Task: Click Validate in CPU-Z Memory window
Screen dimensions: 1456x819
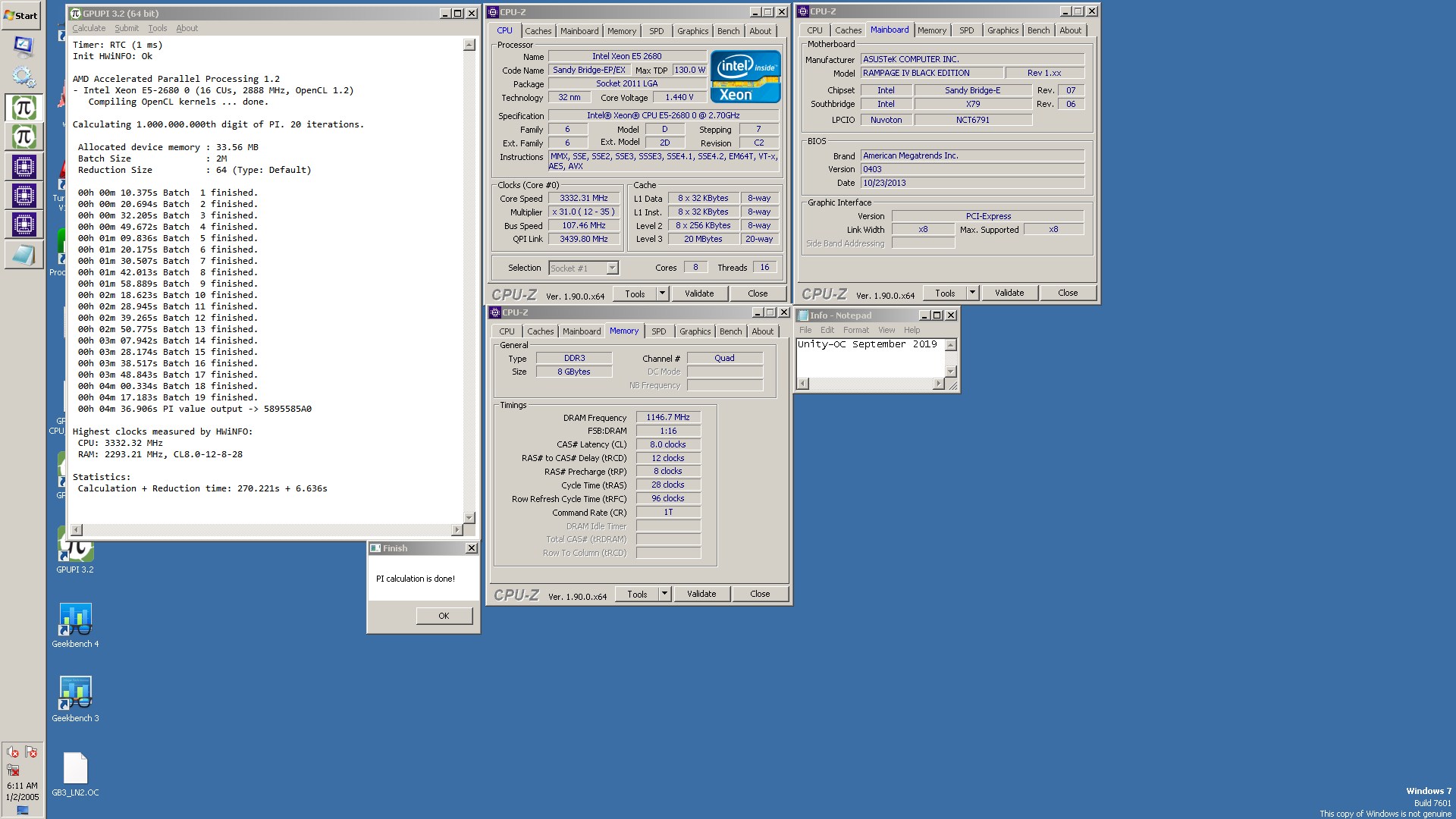Action: 701,594
